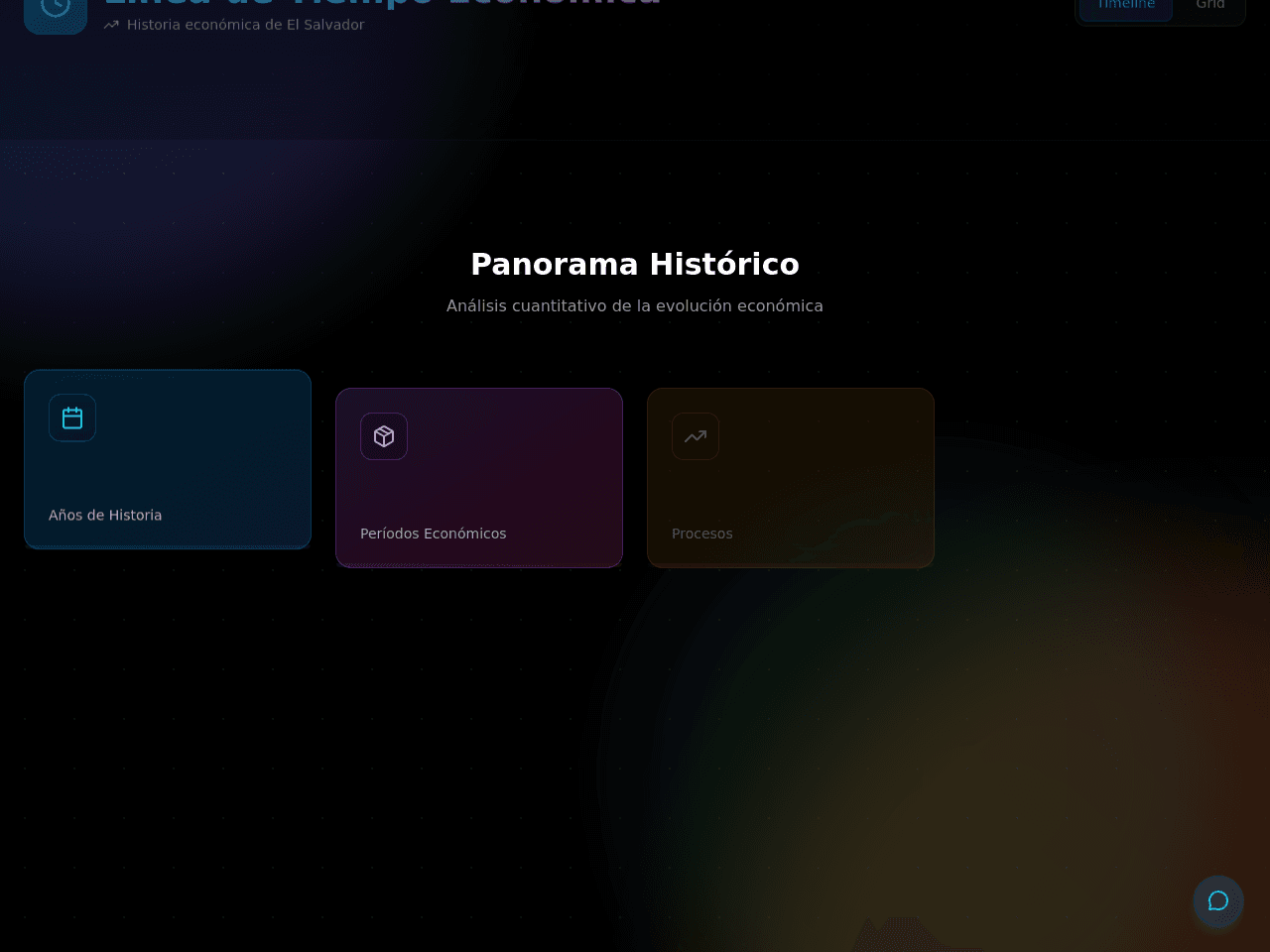Click the Panorama Histórico heading
This screenshot has width=1270, height=952.
click(635, 264)
